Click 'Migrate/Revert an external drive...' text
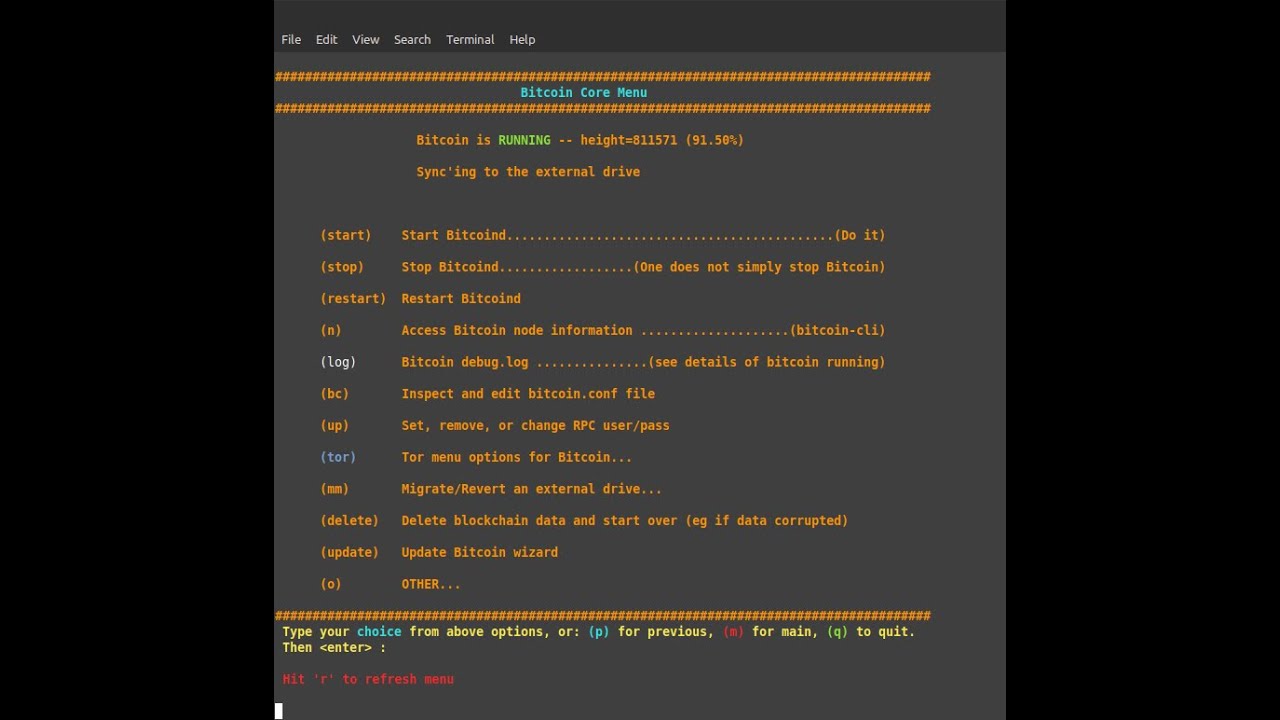 pyautogui.click(x=532, y=489)
